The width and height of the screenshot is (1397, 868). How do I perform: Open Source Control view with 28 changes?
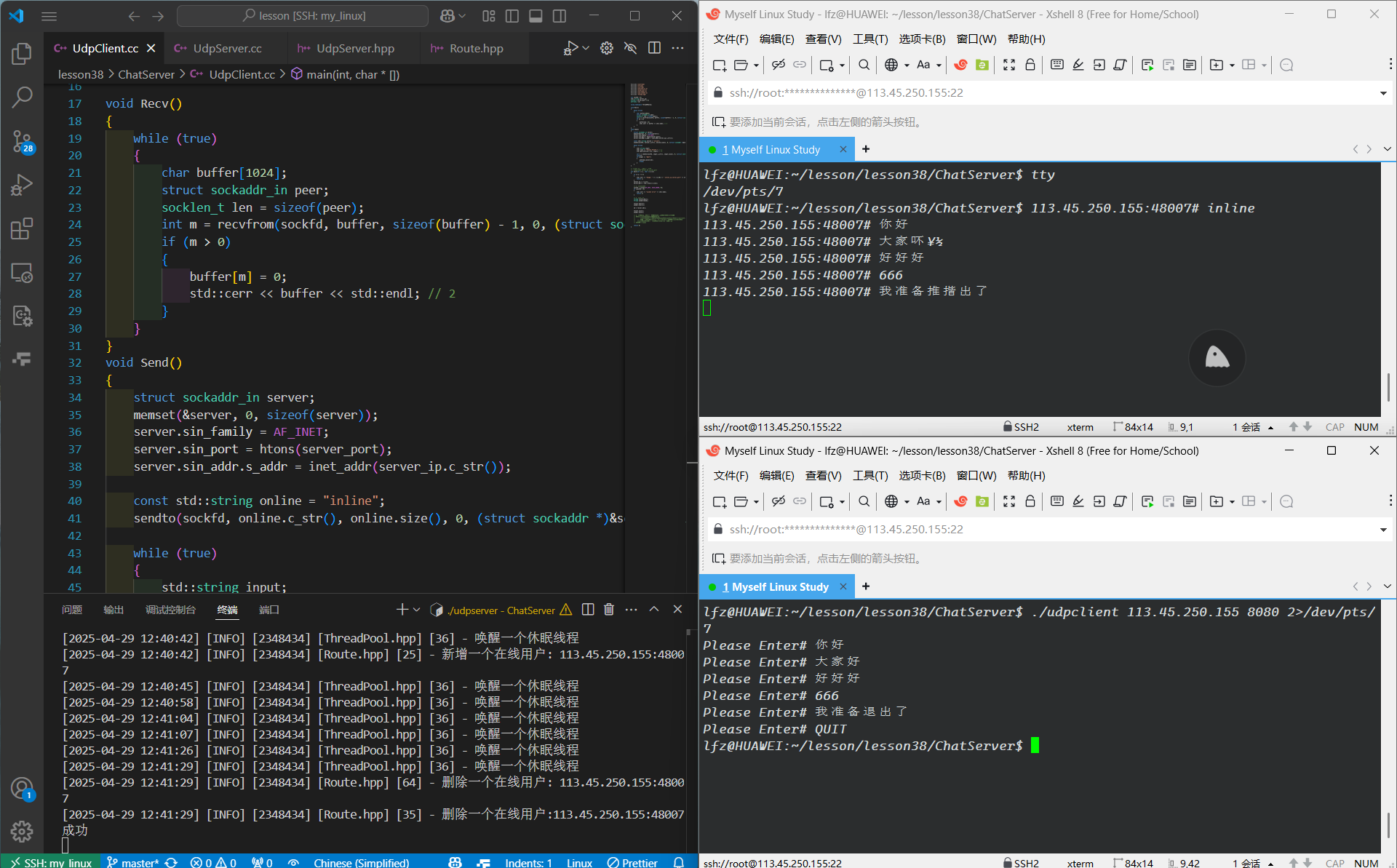pos(22,141)
